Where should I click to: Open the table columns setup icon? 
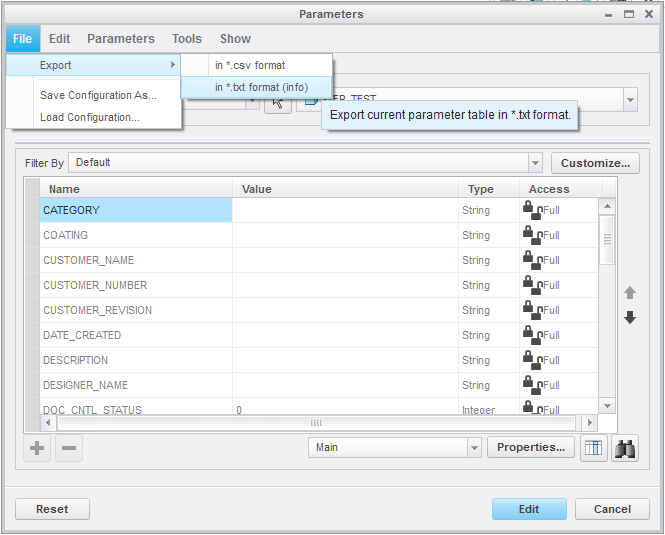click(x=593, y=448)
